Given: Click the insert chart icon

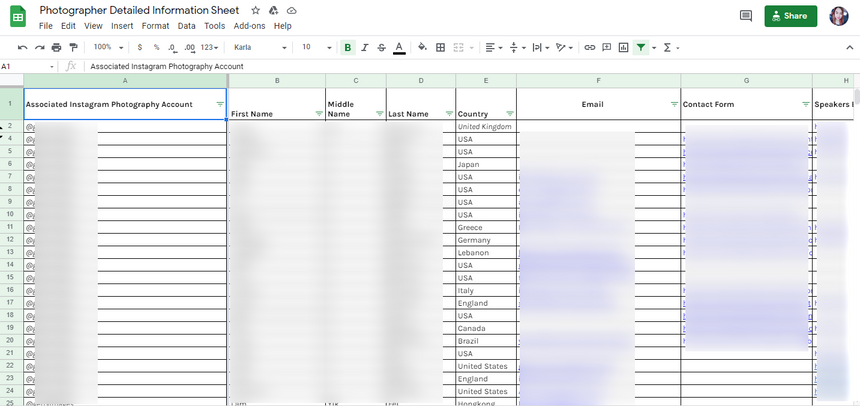Looking at the screenshot, I should (x=624, y=47).
